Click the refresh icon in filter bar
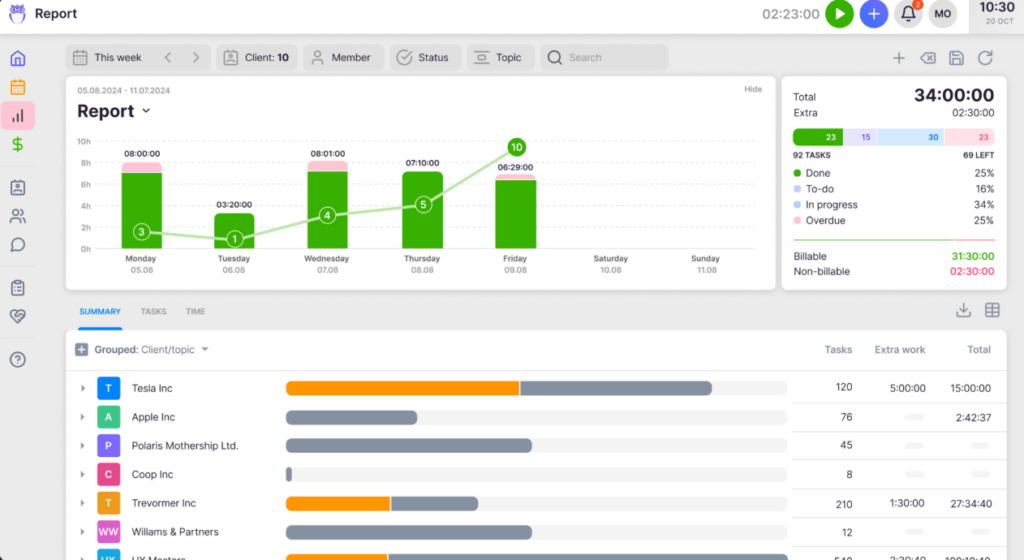The image size is (1024, 560). click(x=985, y=58)
